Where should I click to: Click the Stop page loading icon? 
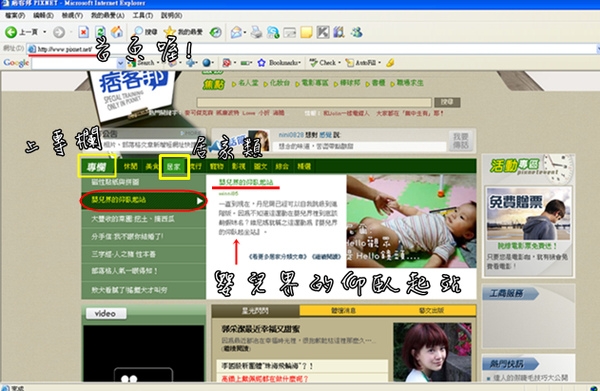83,32
